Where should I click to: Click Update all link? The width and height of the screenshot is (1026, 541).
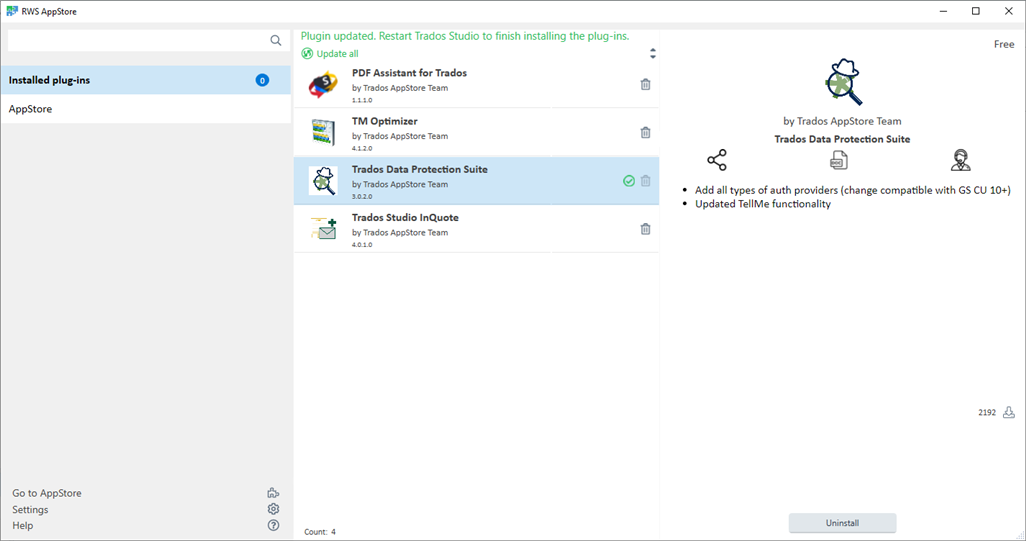pyautogui.click(x=338, y=54)
